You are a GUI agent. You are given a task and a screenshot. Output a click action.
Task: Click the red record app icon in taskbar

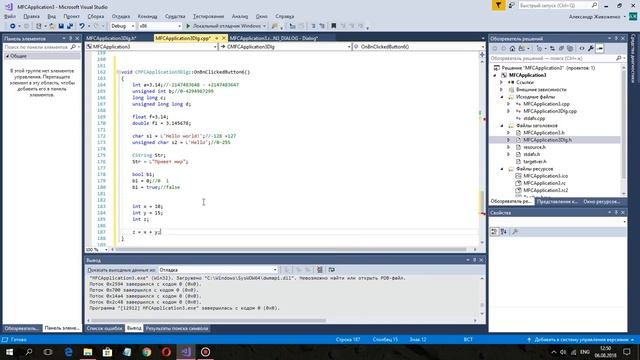point(205,352)
